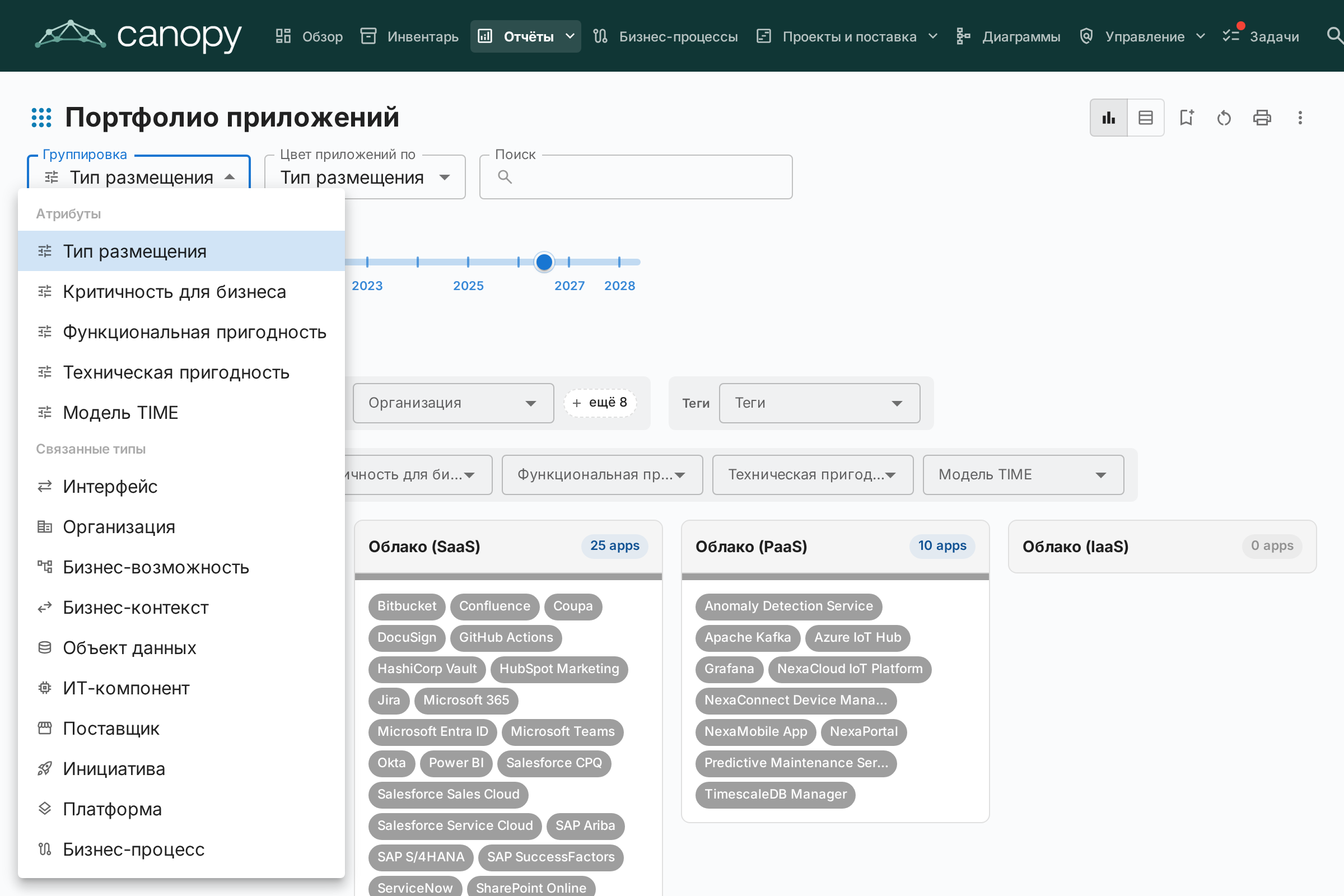The image size is (1344, 896).
Task: Select Бизнес-контекст option
Action: pyautogui.click(x=181, y=608)
